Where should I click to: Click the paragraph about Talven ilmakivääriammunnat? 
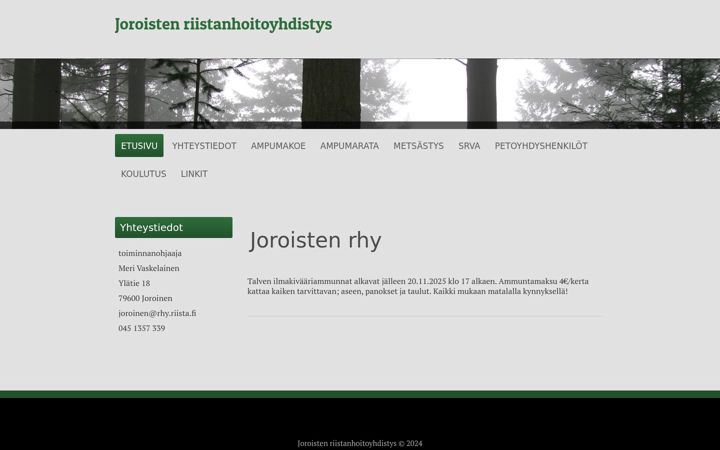tap(418, 286)
